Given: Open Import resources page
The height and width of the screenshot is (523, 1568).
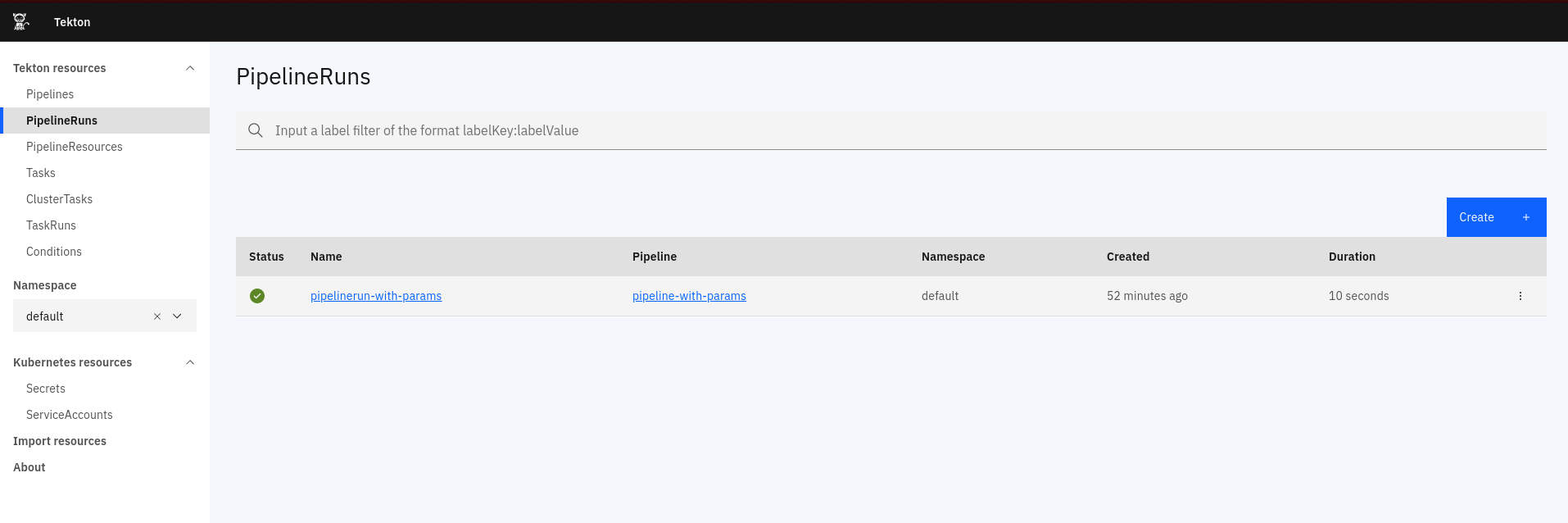Looking at the screenshot, I should tap(60, 441).
